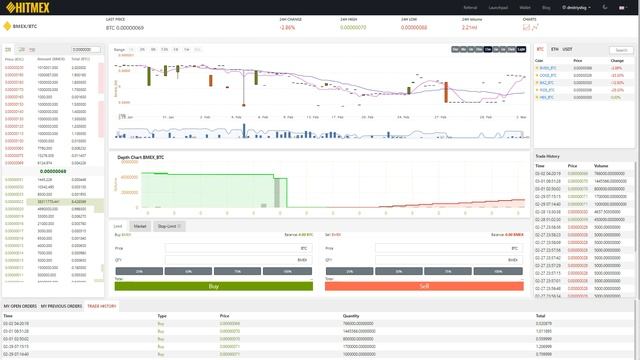Switch to the Market order tab

140,226
